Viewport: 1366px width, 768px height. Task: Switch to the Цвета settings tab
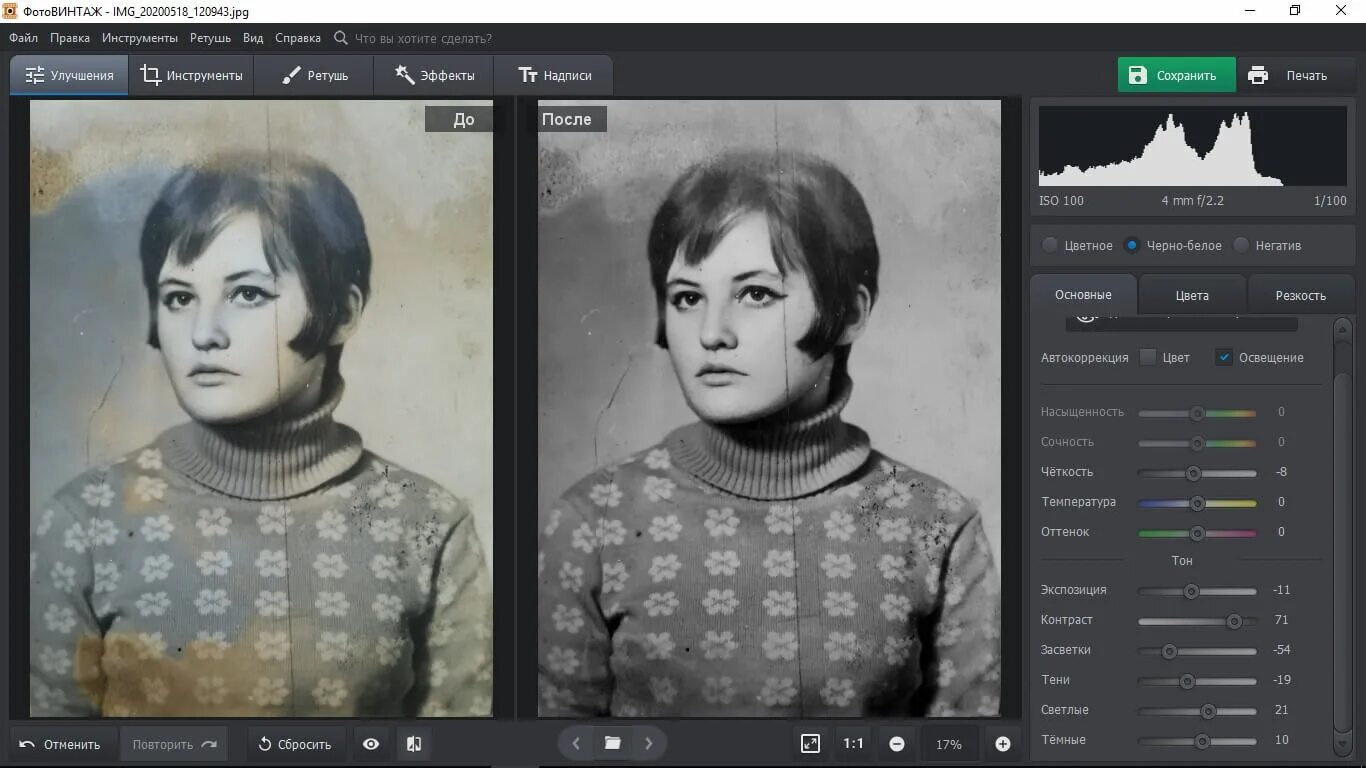(x=1192, y=295)
